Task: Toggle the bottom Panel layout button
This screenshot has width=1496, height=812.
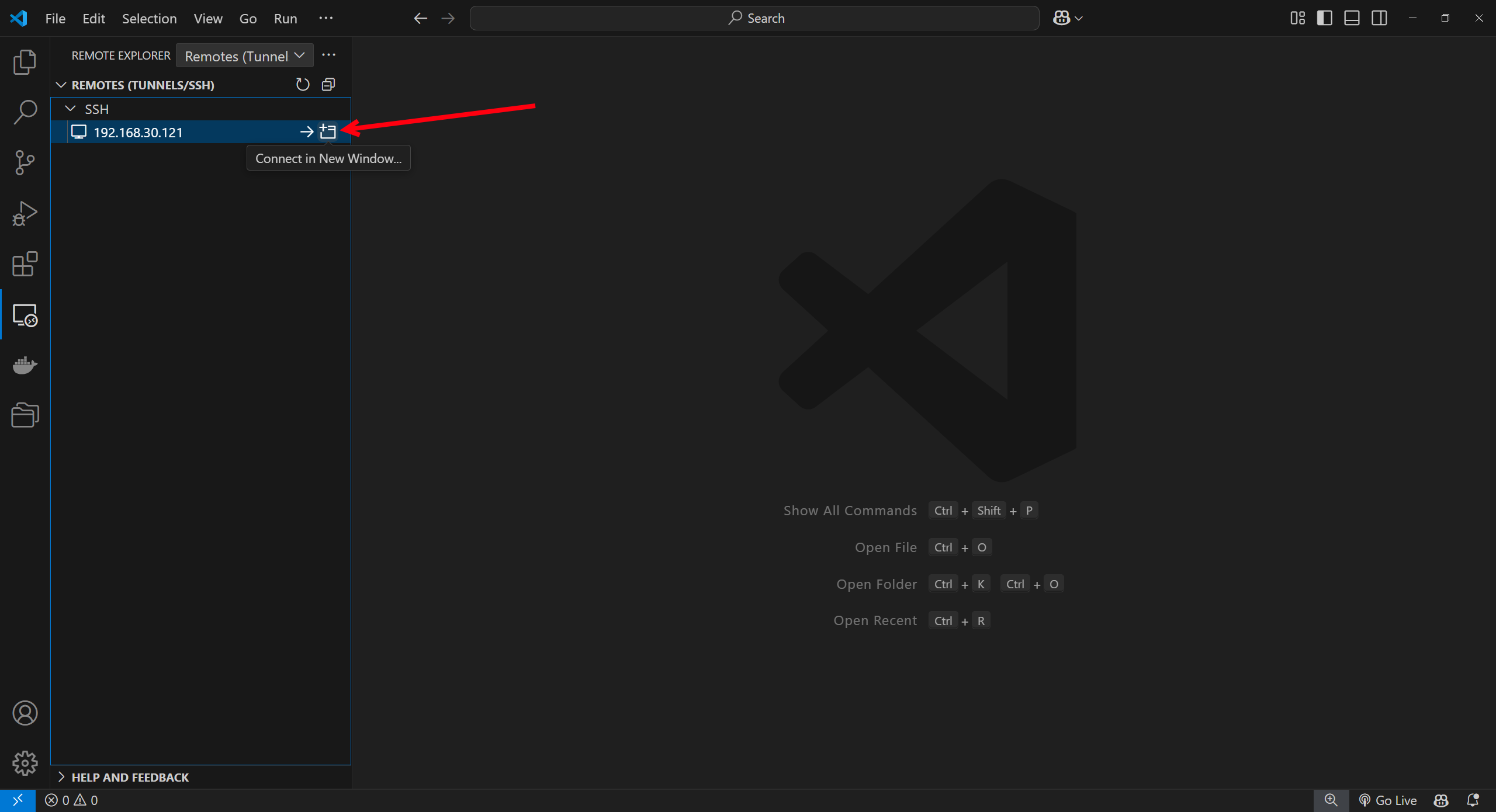Action: (x=1352, y=18)
